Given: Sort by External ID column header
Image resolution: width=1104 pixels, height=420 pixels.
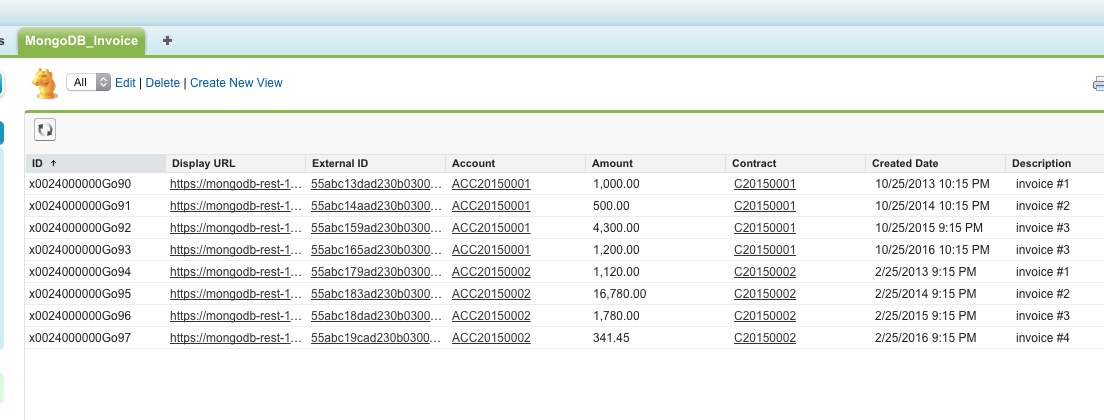Looking at the screenshot, I should point(375,163).
